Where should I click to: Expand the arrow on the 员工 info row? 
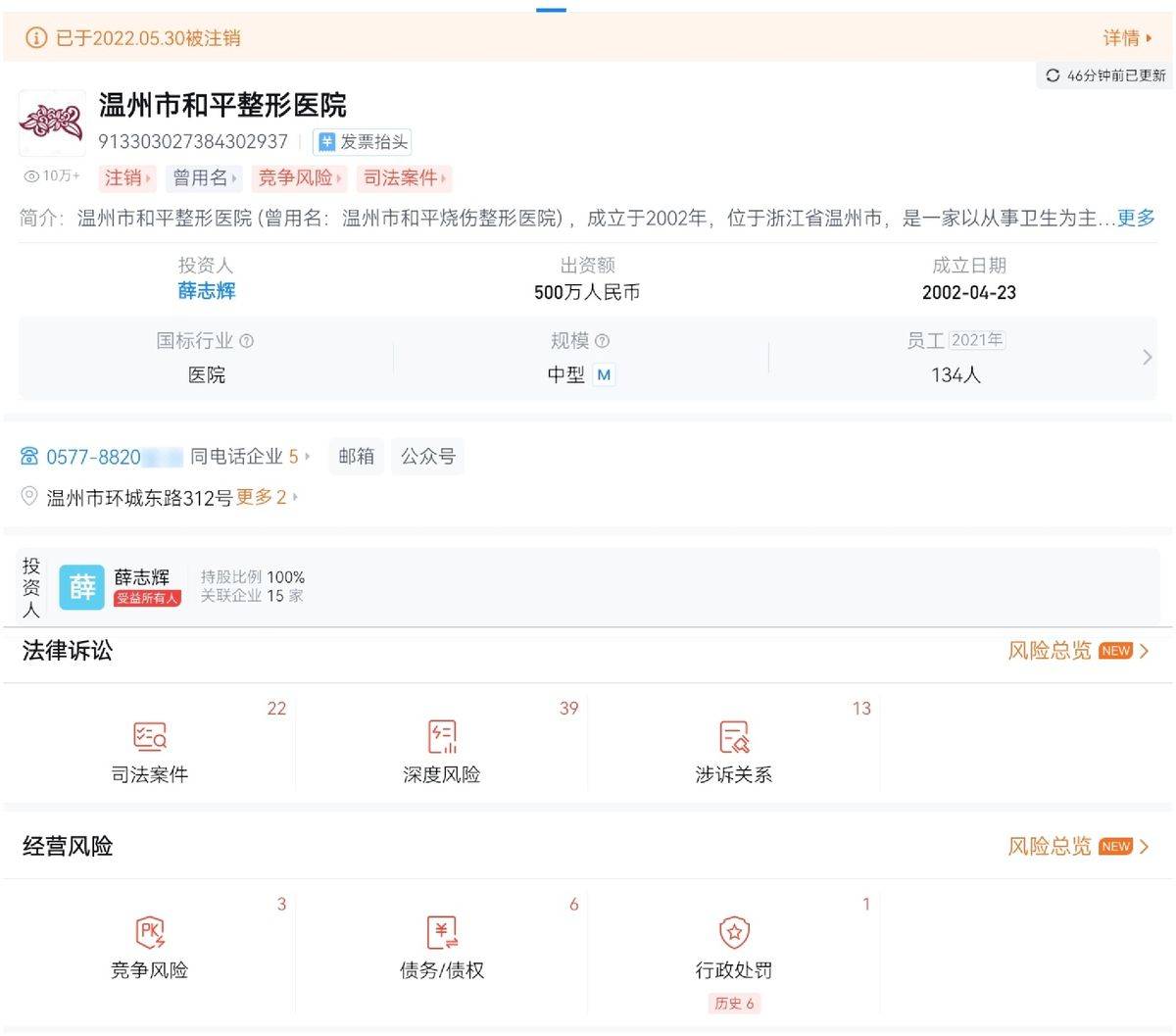click(1145, 357)
